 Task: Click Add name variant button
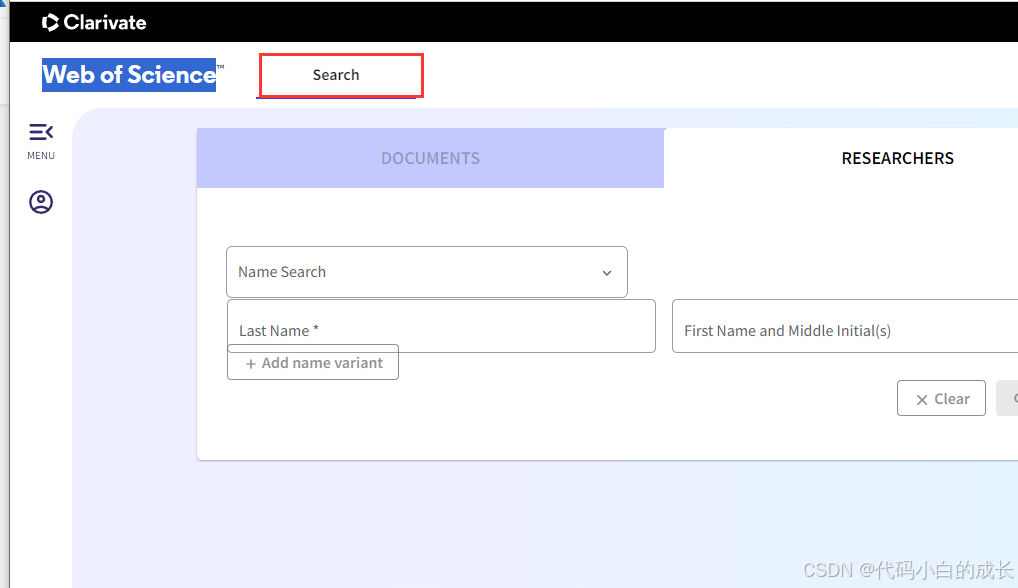[313, 362]
